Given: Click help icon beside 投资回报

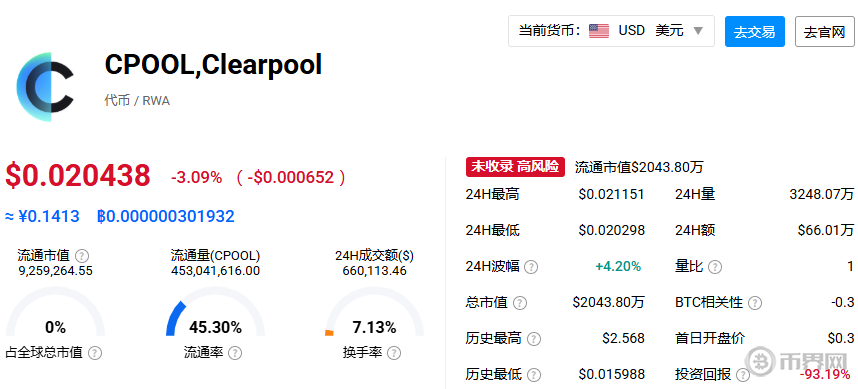Looking at the screenshot, I should [743, 375].
